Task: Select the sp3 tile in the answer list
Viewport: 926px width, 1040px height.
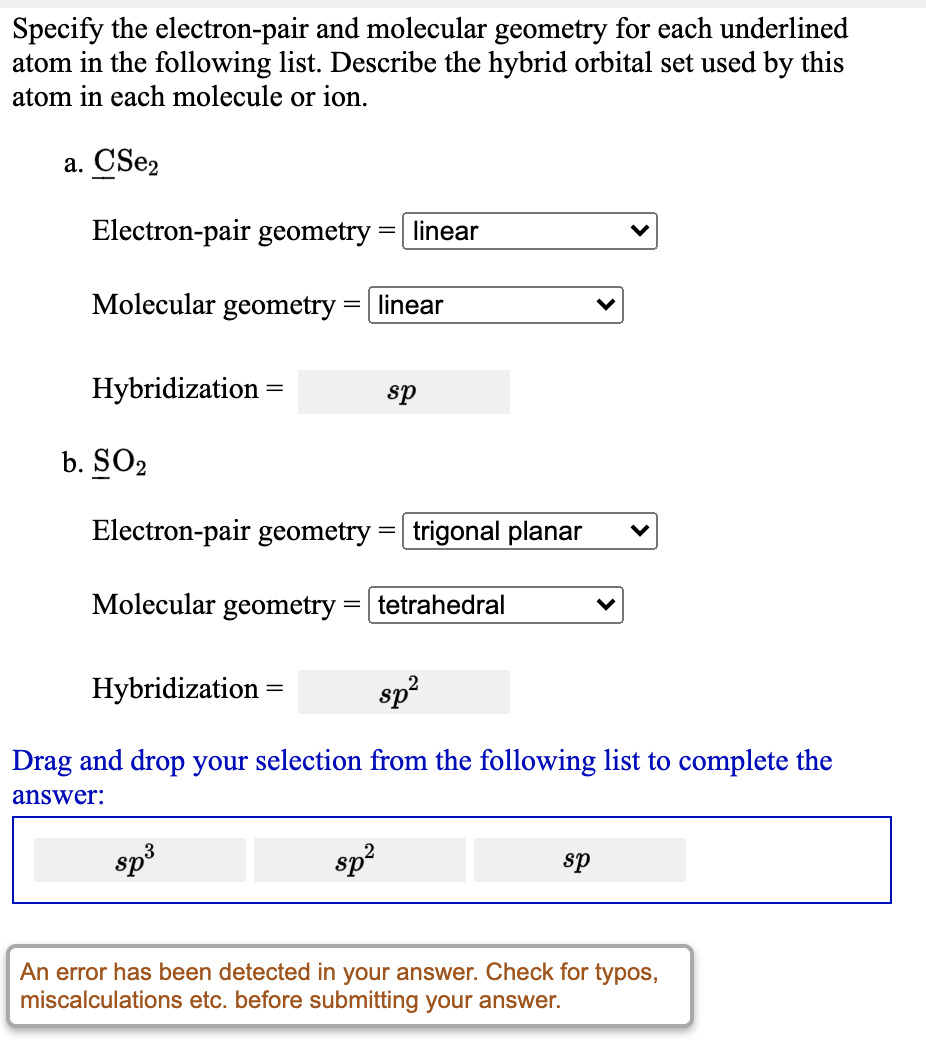Action: (139, 859)
